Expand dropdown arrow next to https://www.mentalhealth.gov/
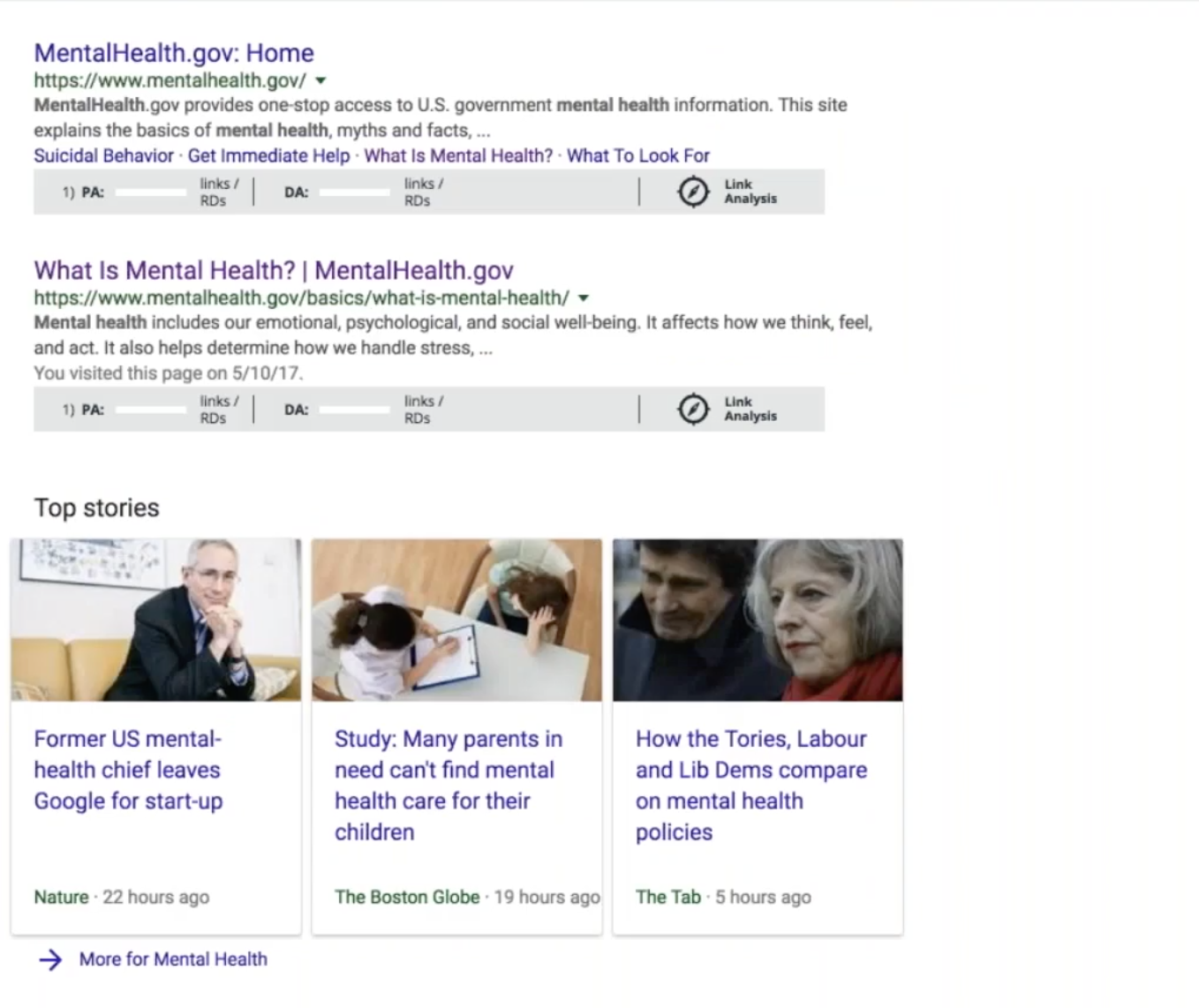The height and width of the screenshot is (1008, 1199). click(320, 80)
